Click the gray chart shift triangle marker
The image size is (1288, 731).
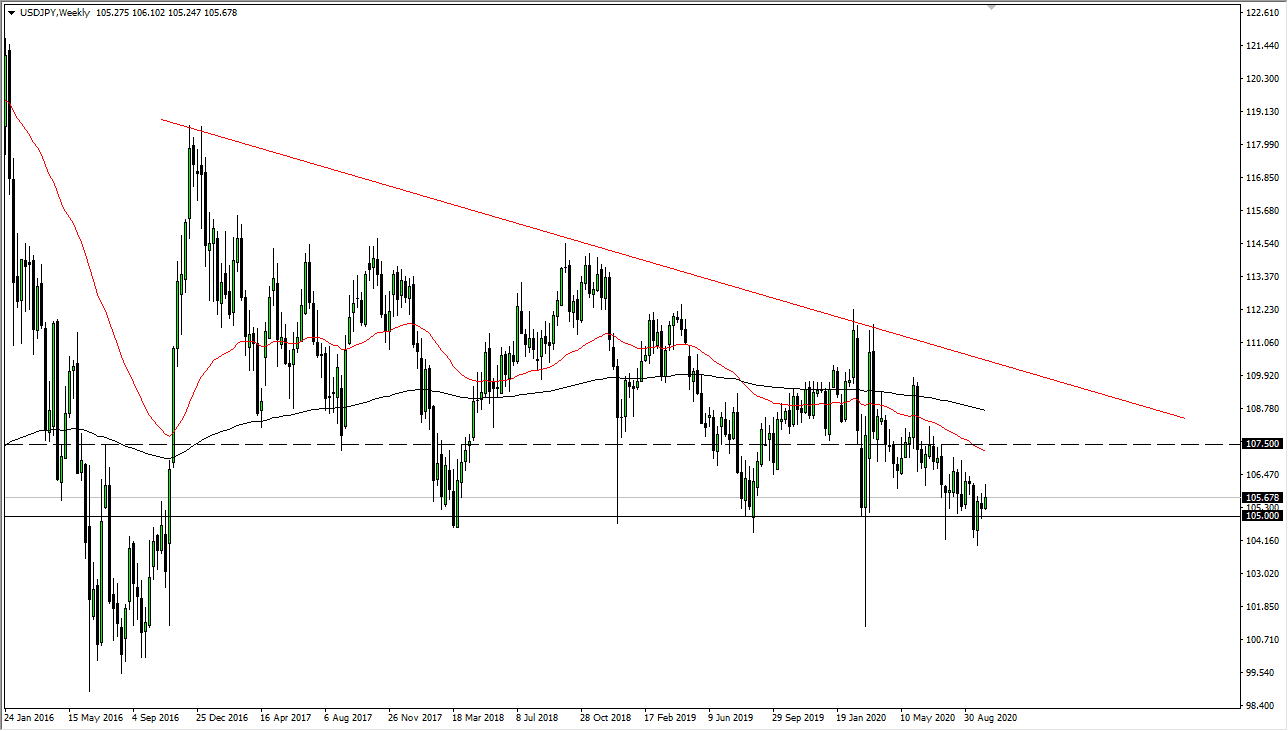coord(991,7)
